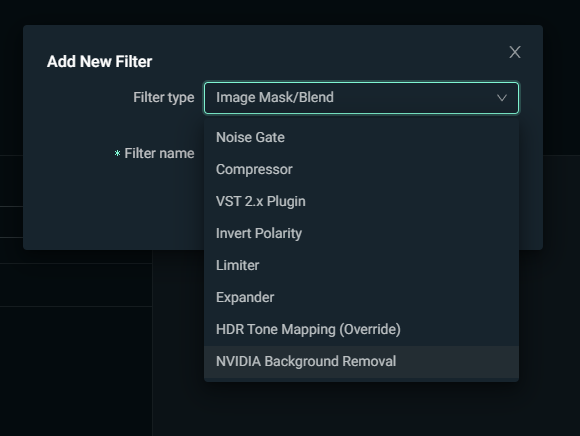Click the required asterisk beside Filter name
The height and width of the screenshot is (436, 580).
click(117, 153)
